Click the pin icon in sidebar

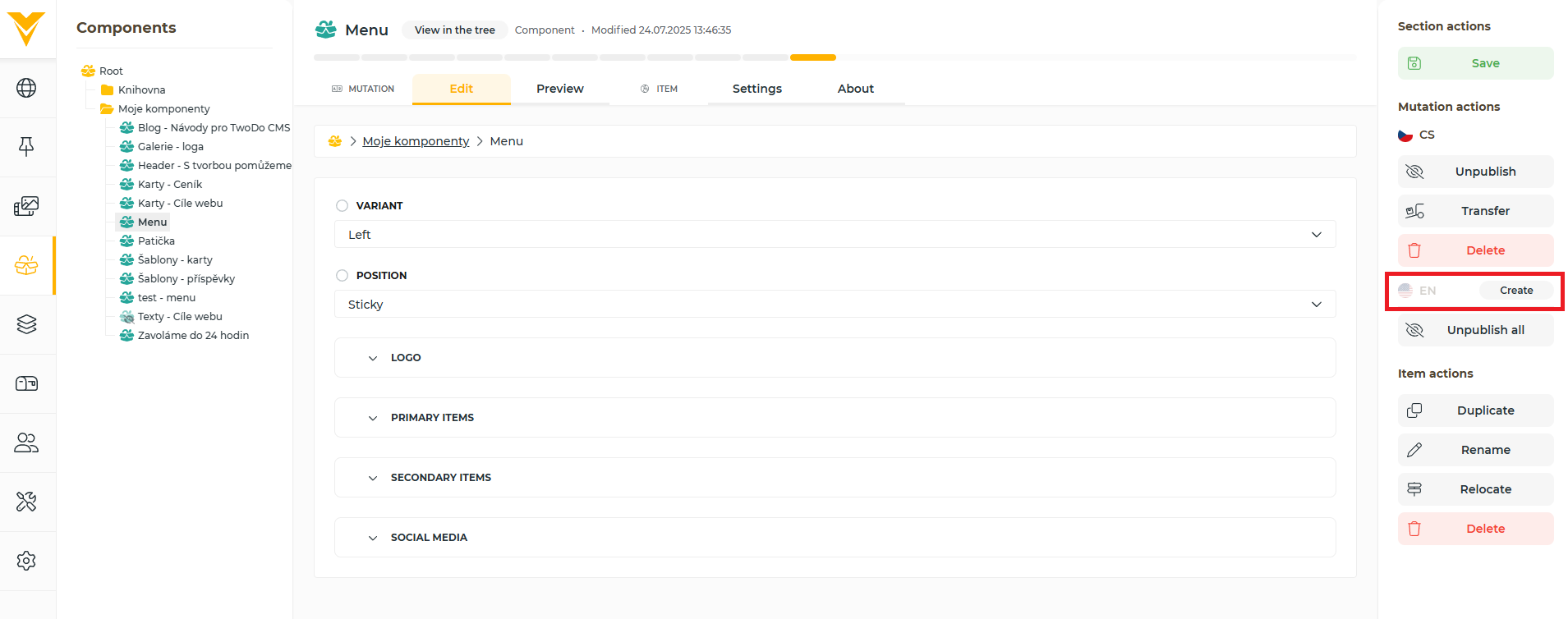tap(26, 147)
